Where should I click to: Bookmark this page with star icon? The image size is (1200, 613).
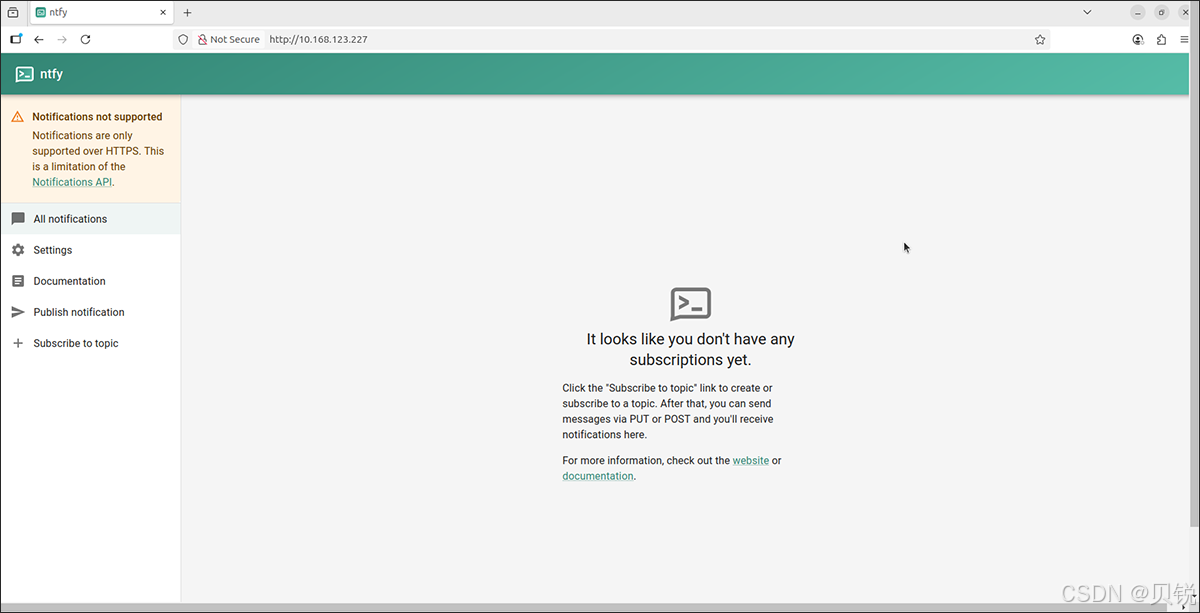[x=1040, y=39]
